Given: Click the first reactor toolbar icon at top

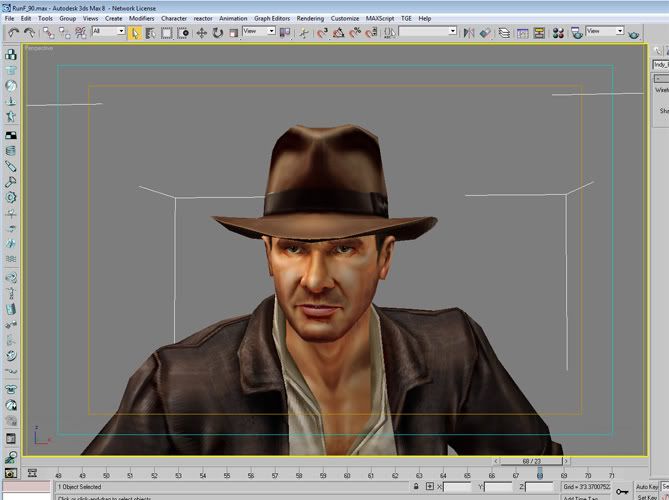Looking at the screenshot, I should point(11,54).
